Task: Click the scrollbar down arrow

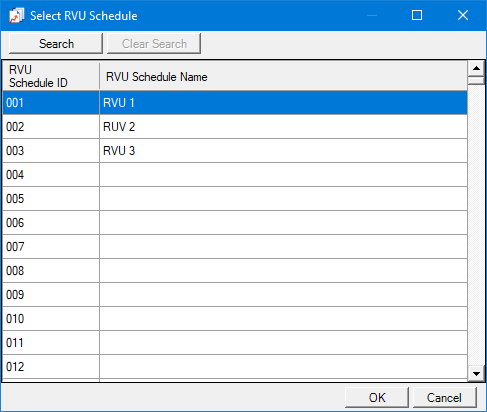Action: pyautogui.click(x=476, y=374)
